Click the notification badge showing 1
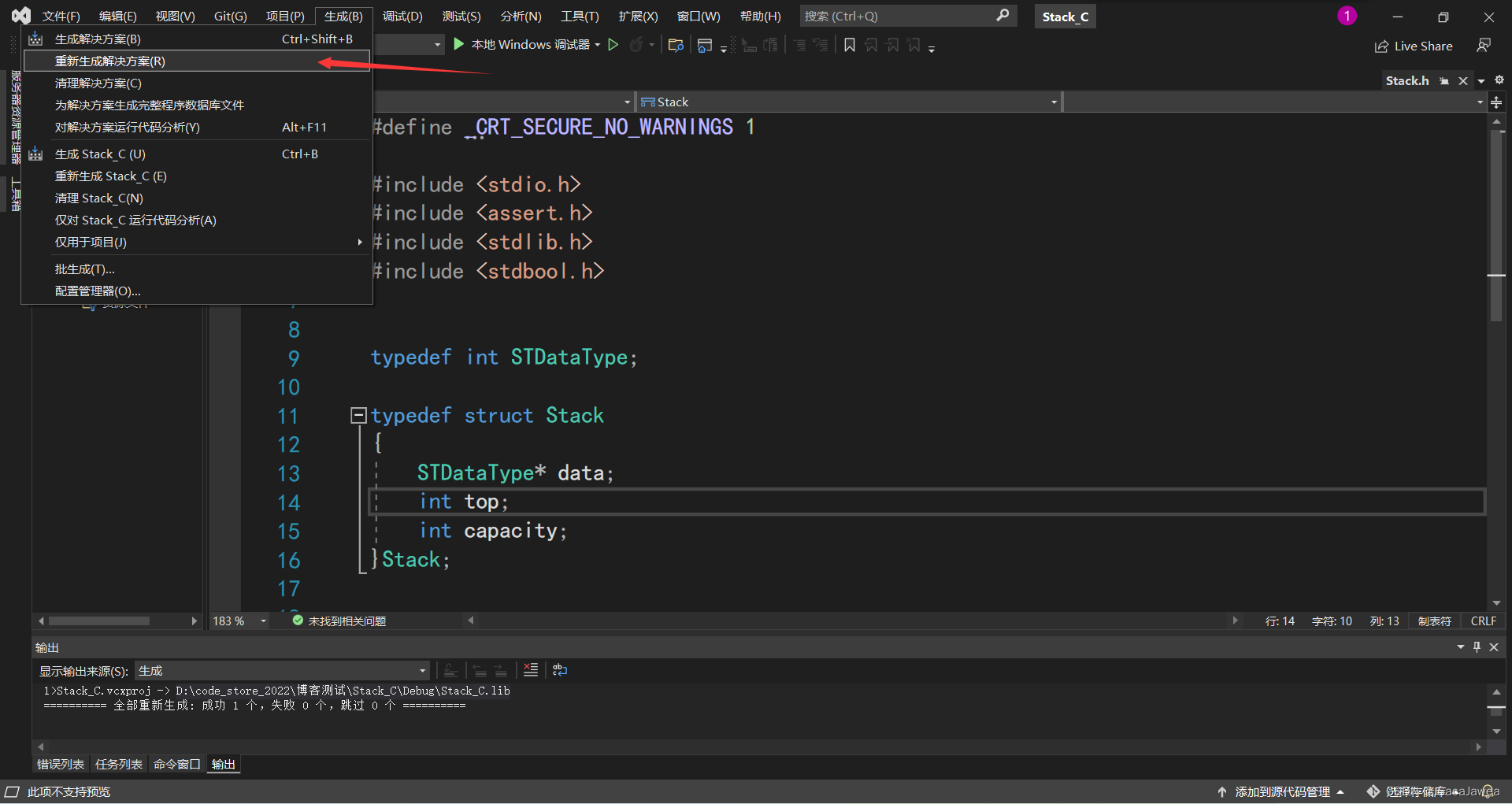The height and width of the screenshot is (804, 1512). coord(1347,16)
